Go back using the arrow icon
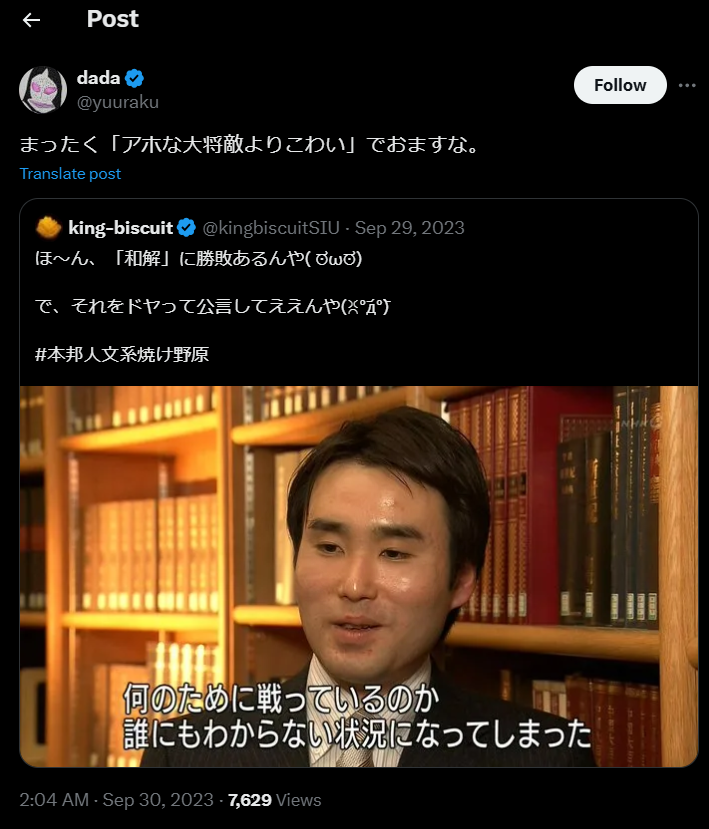709x829 pixels. point(31,20)
